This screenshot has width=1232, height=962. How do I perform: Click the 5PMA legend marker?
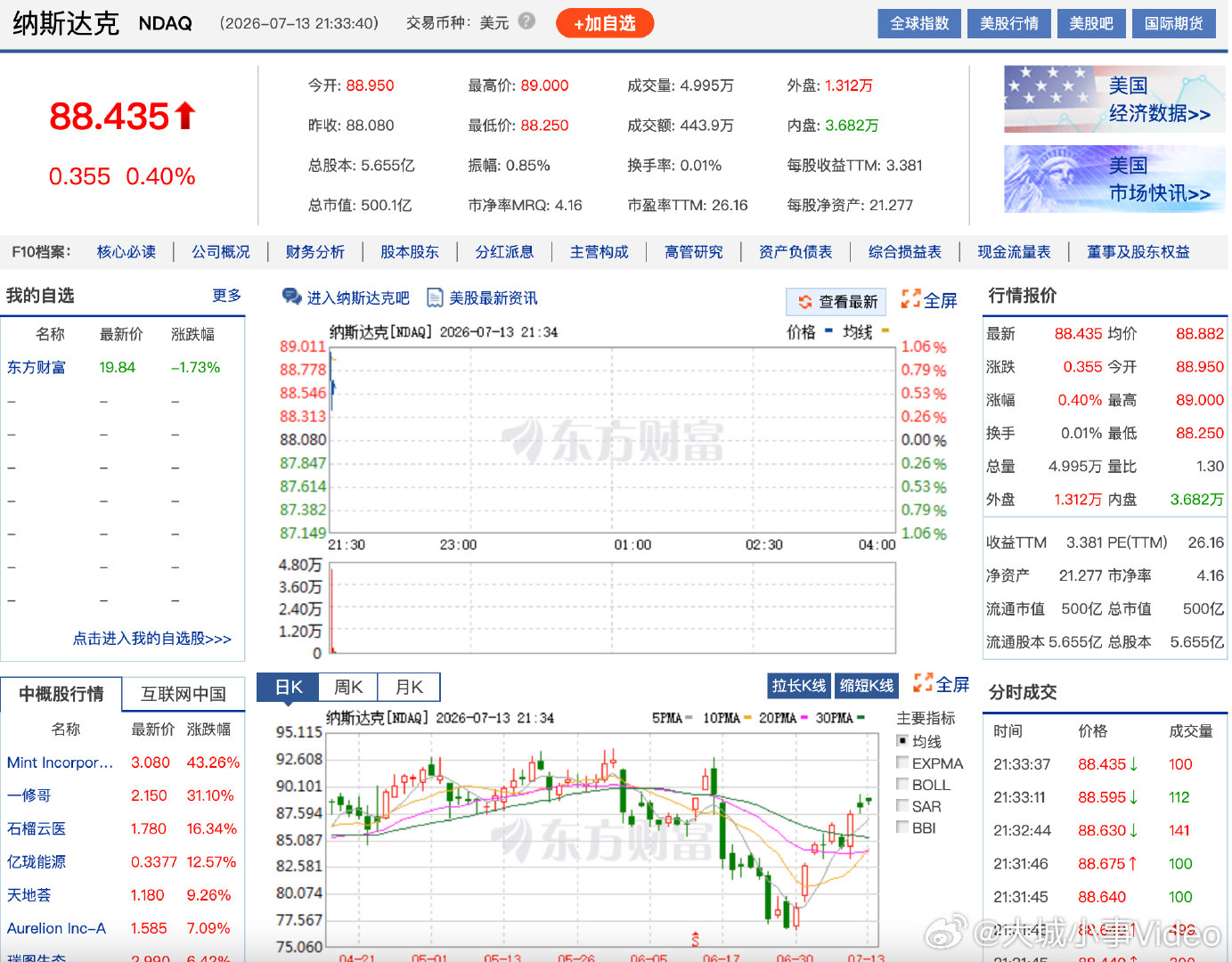point(690,718)
